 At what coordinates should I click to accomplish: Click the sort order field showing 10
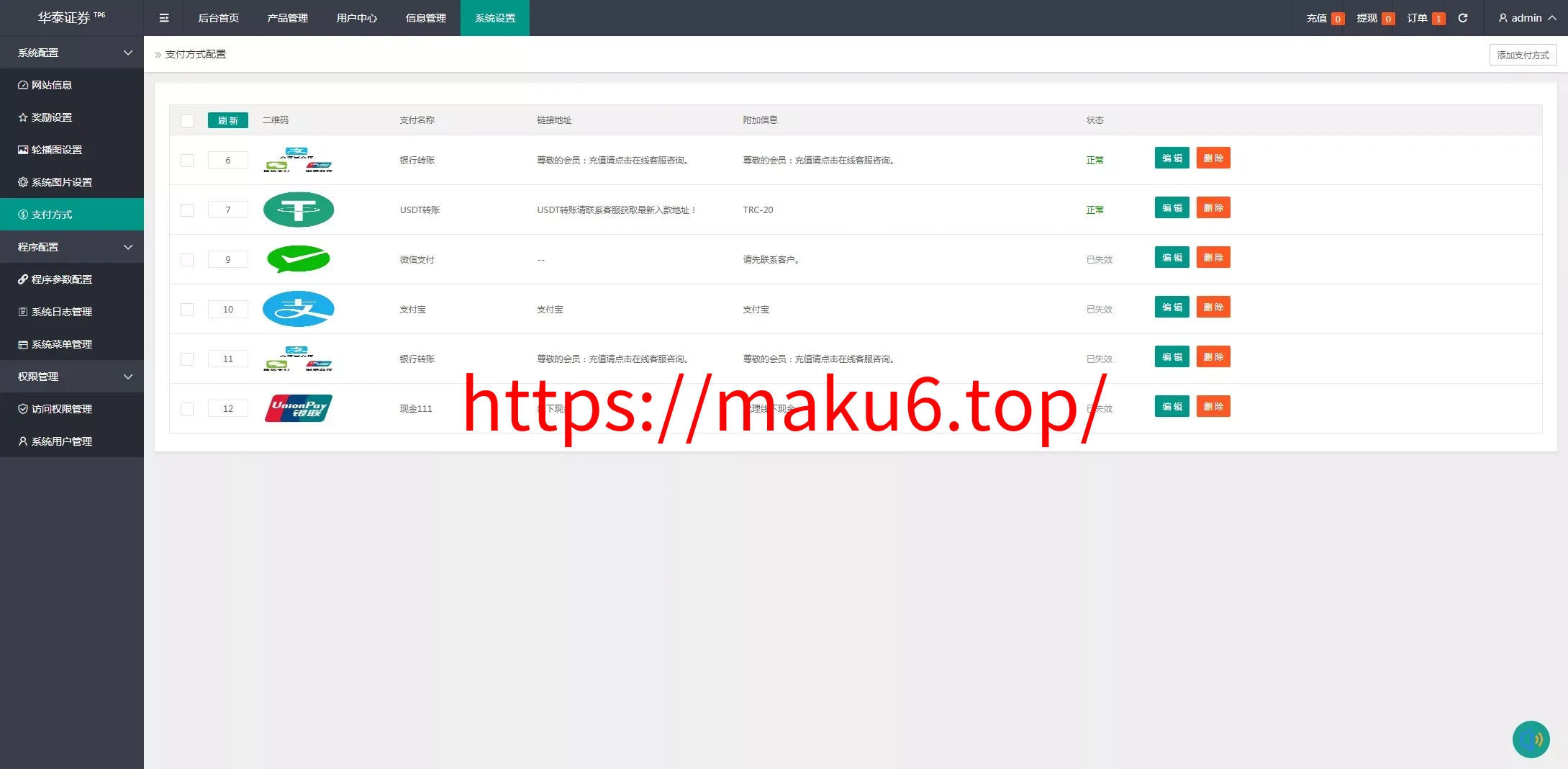pos(228,309)
